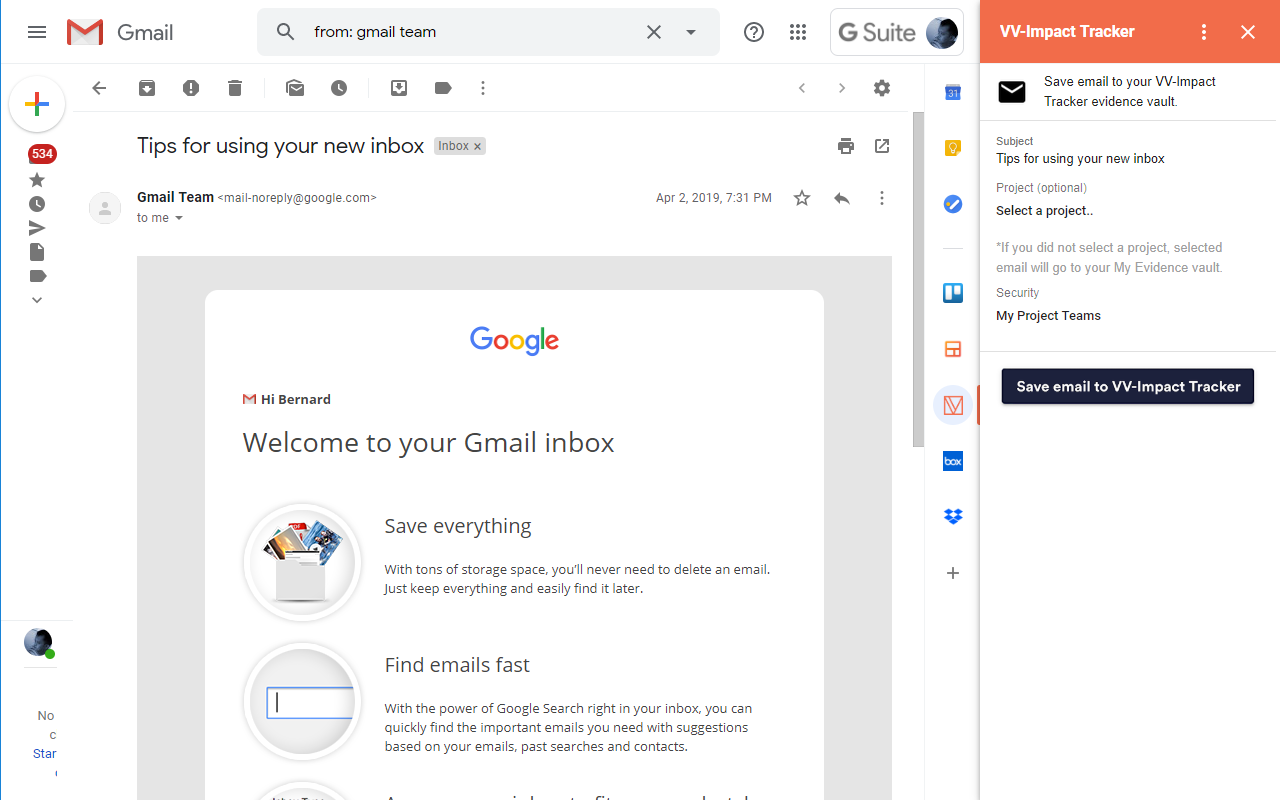Click 'Save email to VV-Impact Tracker' button
The width and height of the screenshot is (1280, 800).
point(1128,387)
